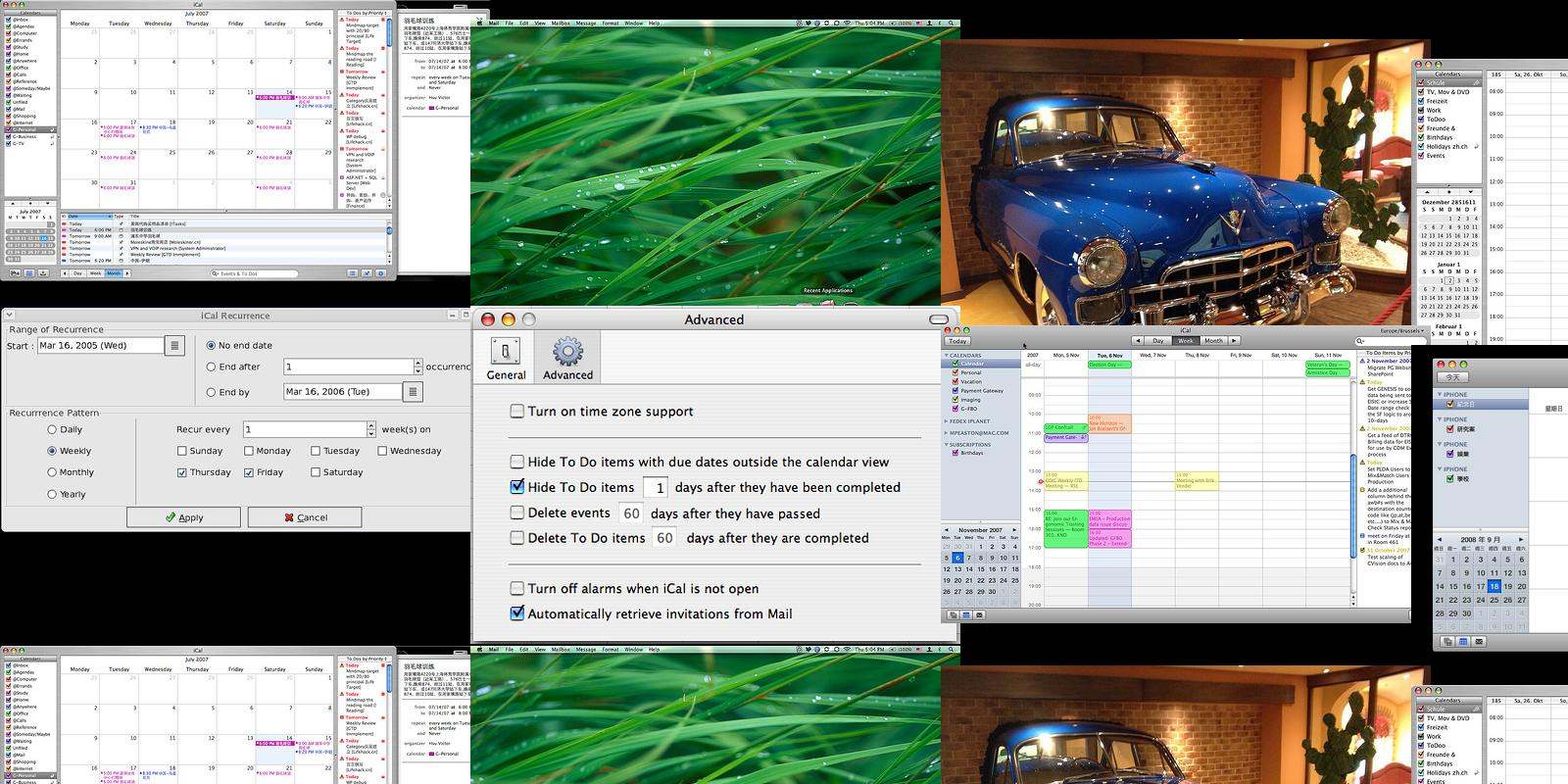1568x784 pixels.
Task: Switch to Day view in July 2007 iCal
Action: [77, 273]
